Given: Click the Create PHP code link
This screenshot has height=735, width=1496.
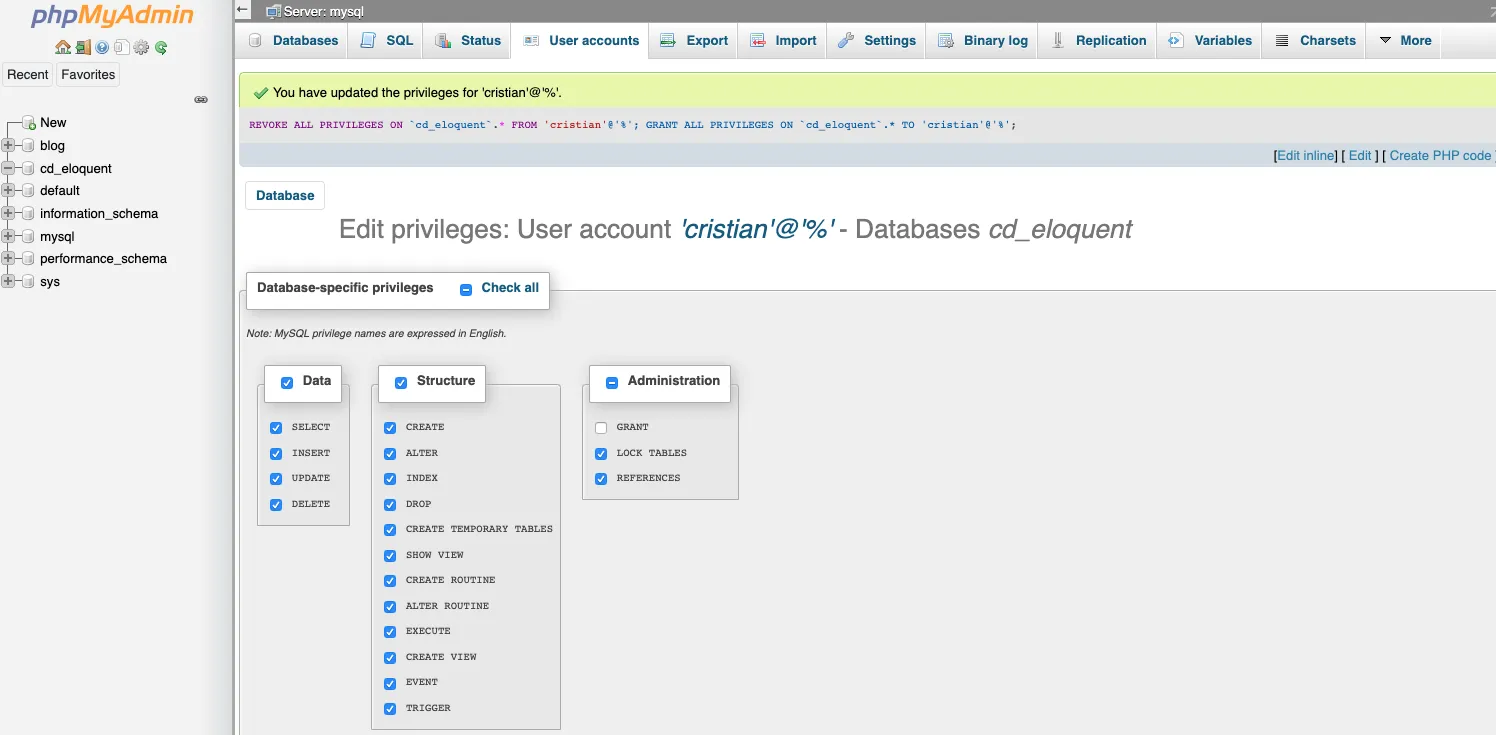Looking at the screenshot, I should (1439, 156).
